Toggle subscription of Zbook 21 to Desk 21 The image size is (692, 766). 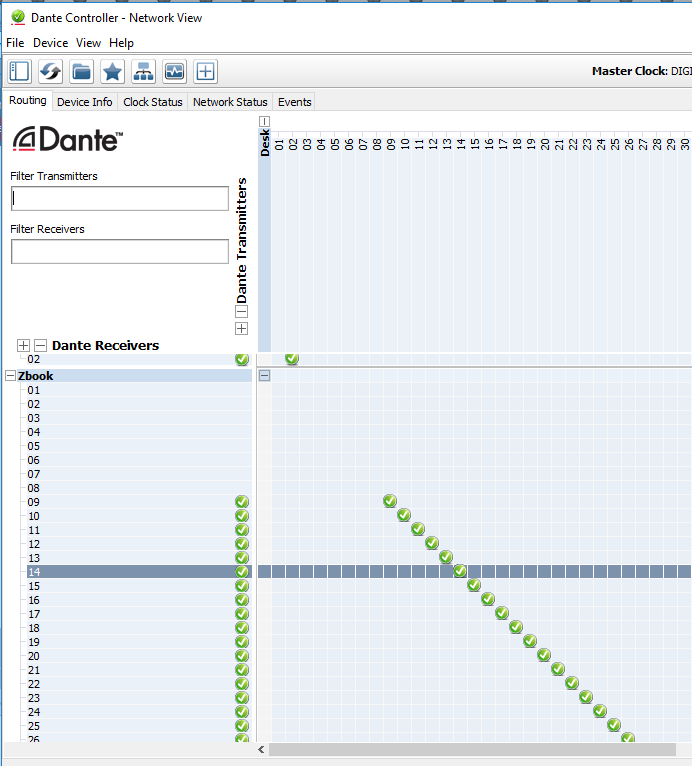(558, 669)
